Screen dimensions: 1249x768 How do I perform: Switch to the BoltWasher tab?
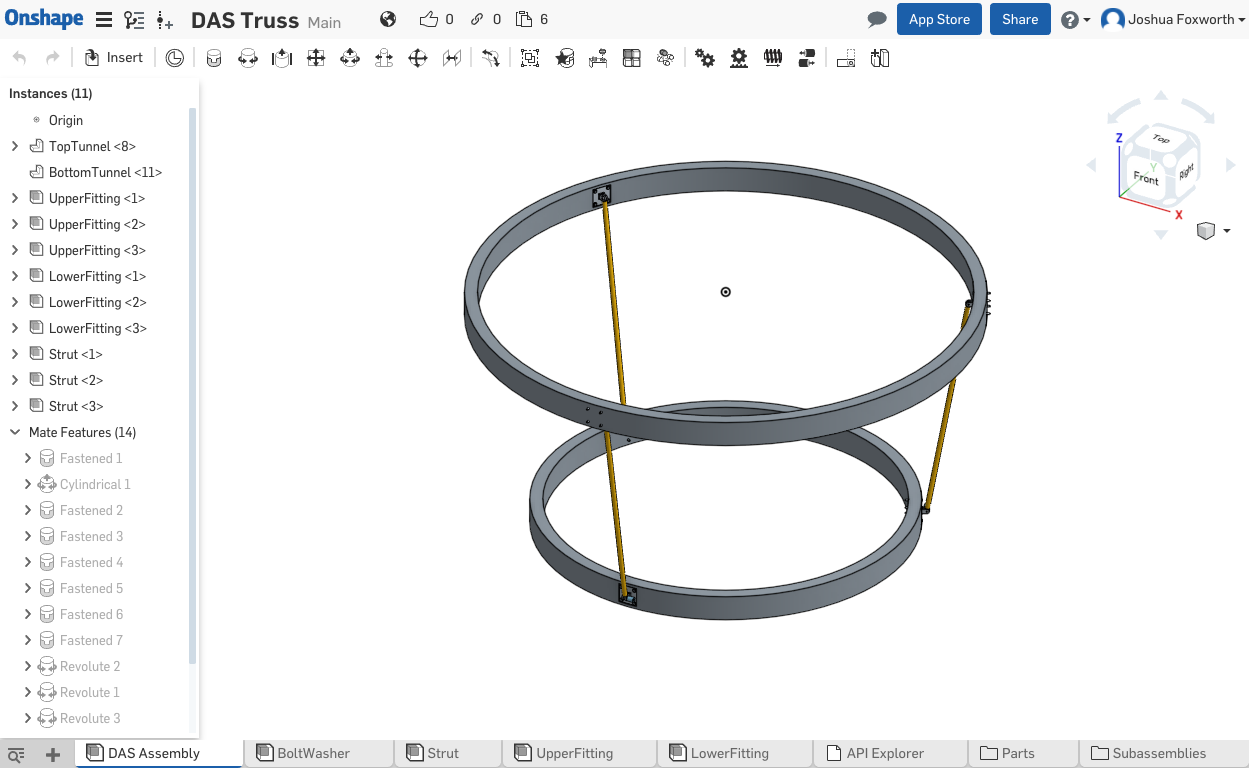pos(319,753)
